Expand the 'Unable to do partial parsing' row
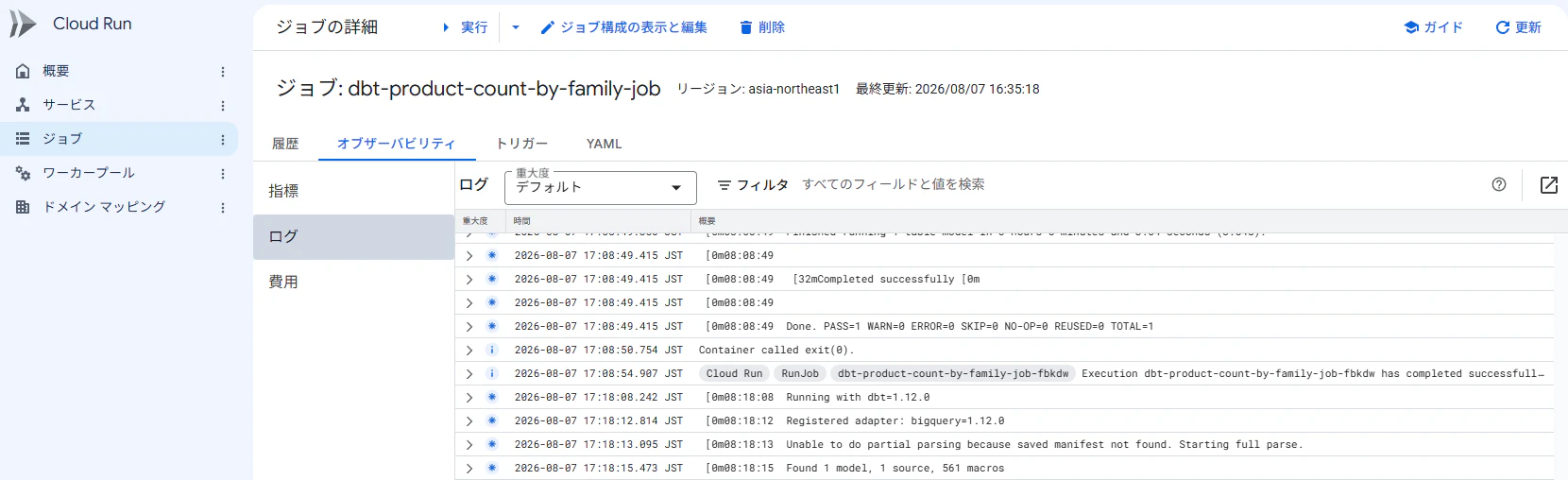Screen dimensions: 1568x480 click(469, 445)
